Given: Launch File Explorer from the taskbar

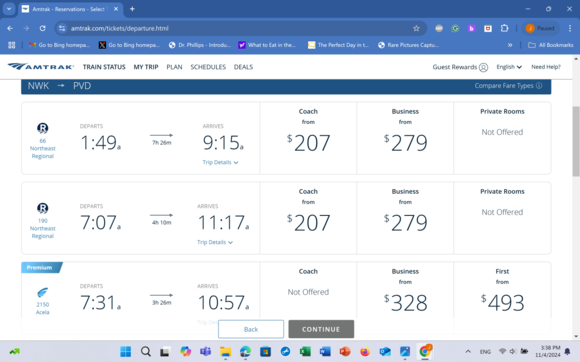Looking at the screenshot, I should click(x=225, y=352).
